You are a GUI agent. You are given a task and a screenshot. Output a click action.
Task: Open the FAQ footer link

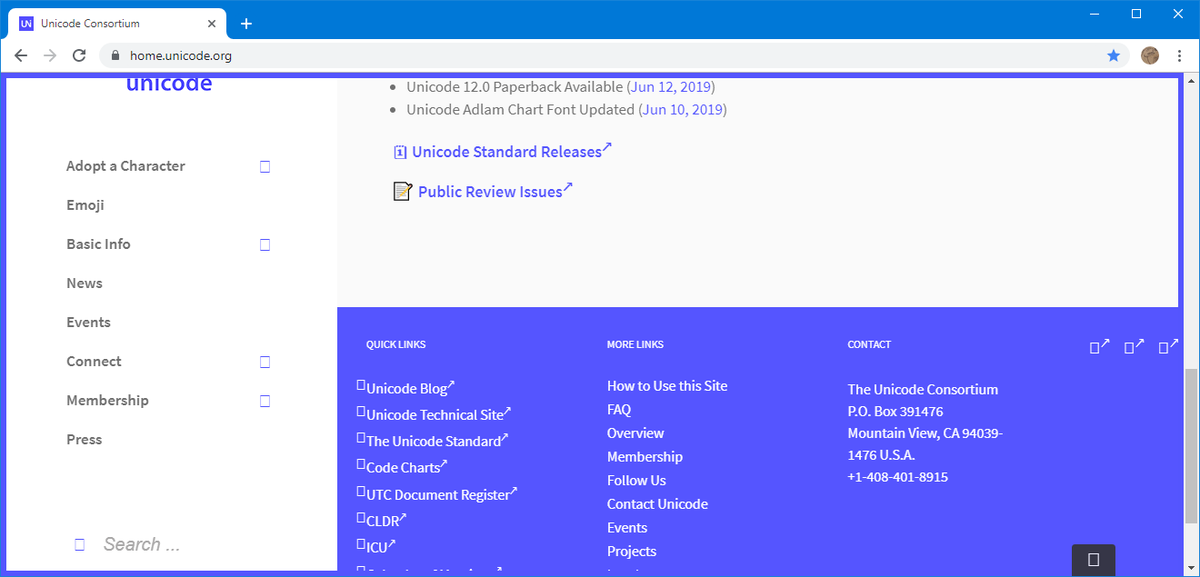coord(619,409)
